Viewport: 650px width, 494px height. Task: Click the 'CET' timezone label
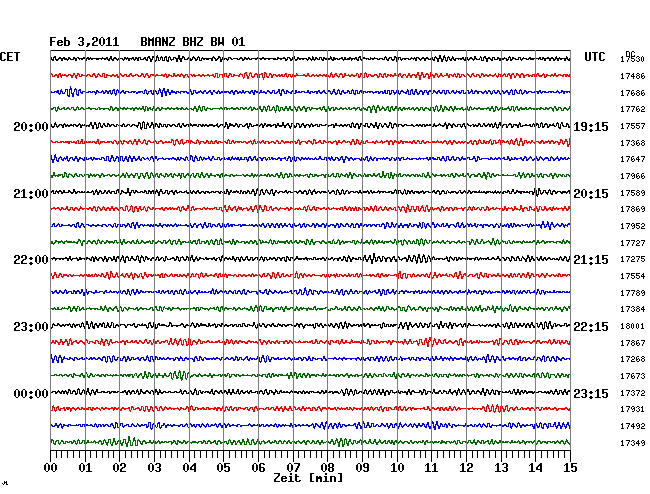point(10,57)
